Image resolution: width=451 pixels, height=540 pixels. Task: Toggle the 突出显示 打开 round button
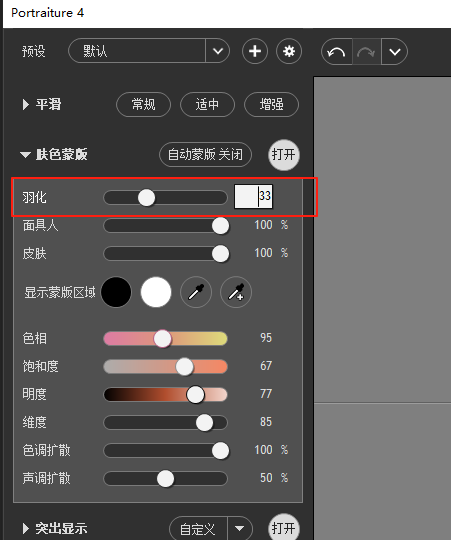(x=284, y=527)
